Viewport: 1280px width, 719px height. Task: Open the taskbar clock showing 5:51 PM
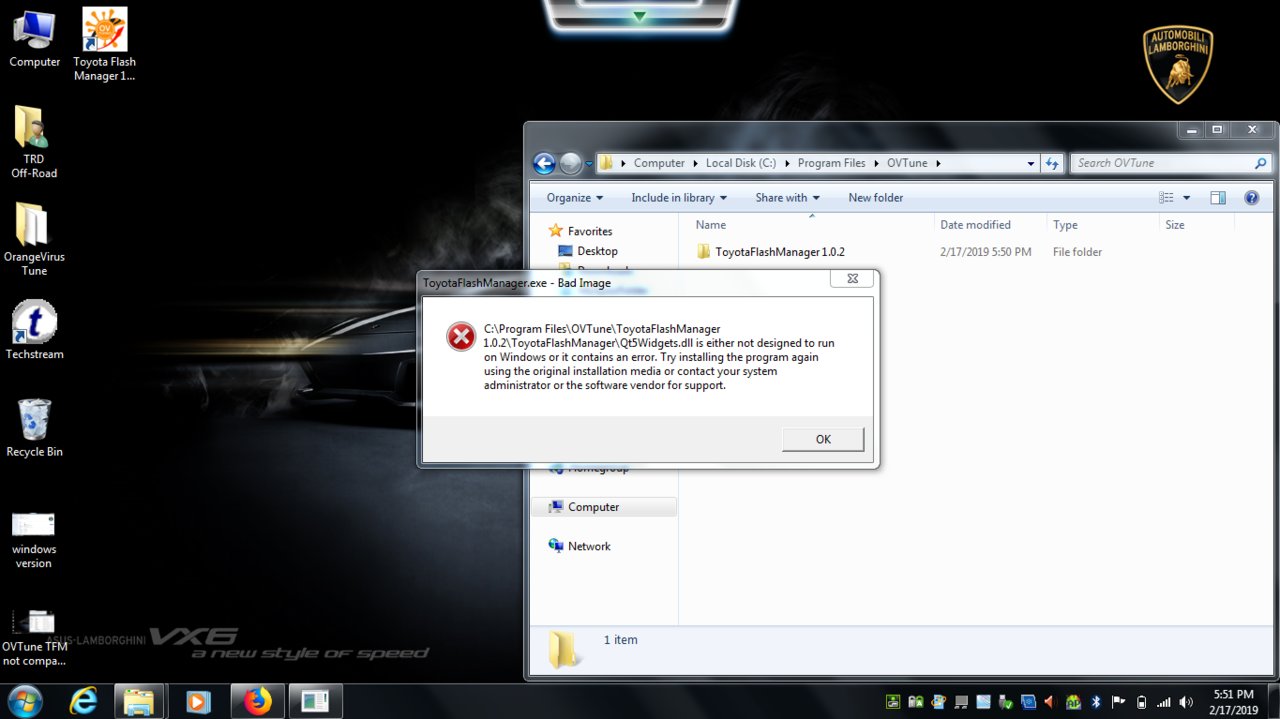pos(1232,702)
